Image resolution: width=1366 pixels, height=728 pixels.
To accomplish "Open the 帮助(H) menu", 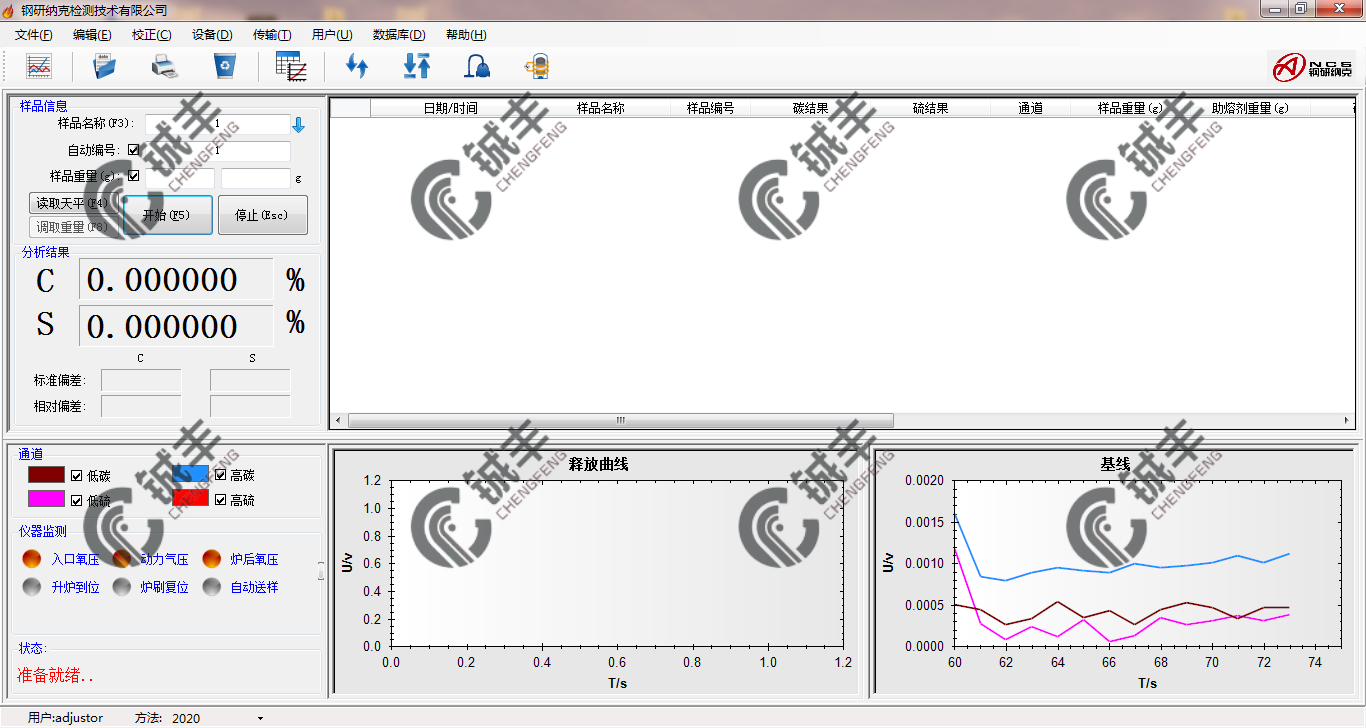I will [466, 34].
